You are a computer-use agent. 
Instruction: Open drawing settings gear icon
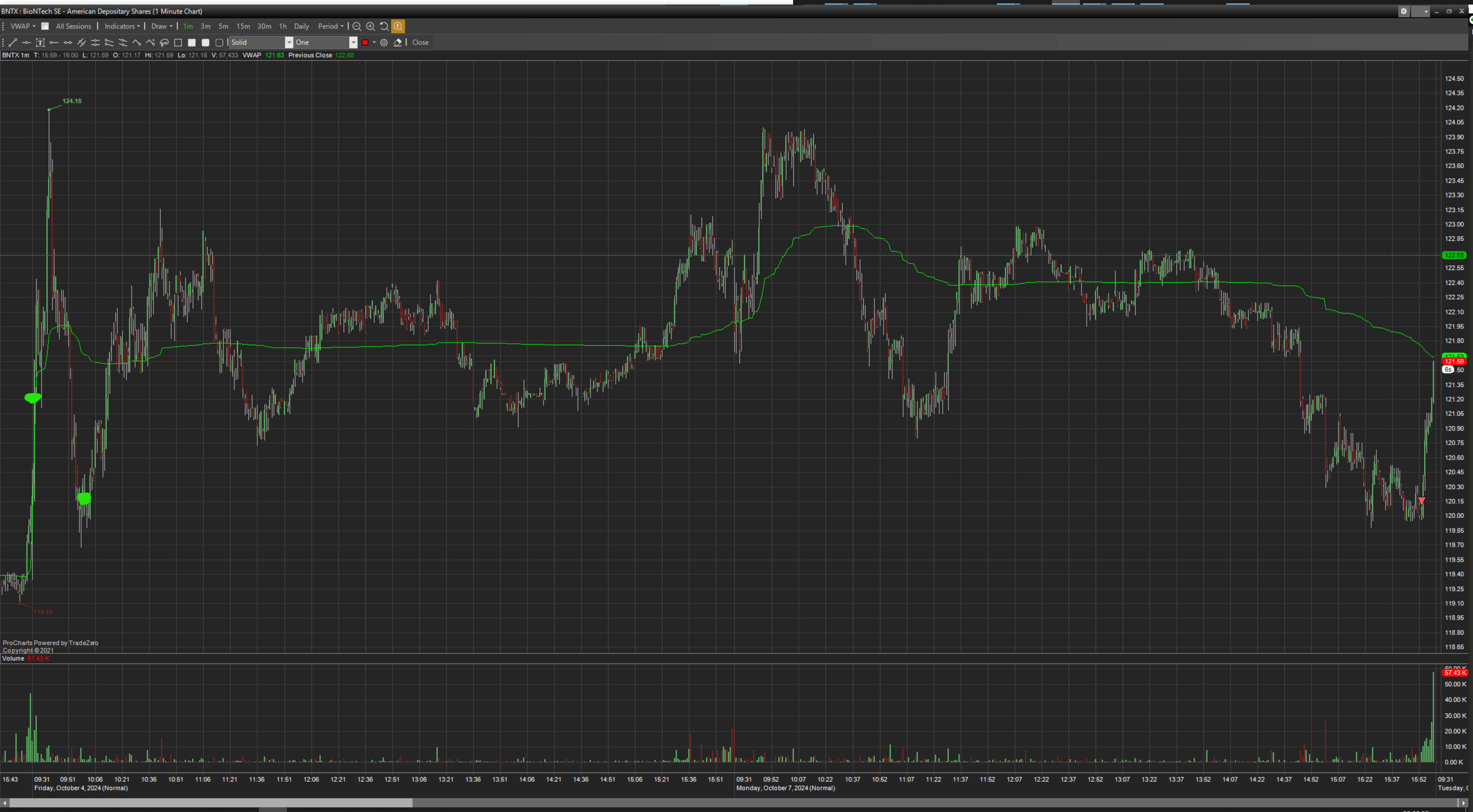(x=384, y=42)
